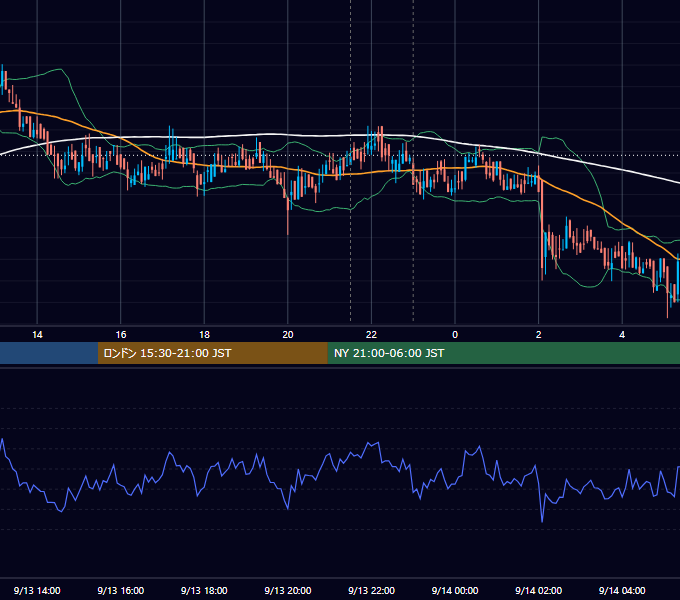Click the London session bar 15:30-21:00 JST
This screenshot has width=680, height=600.
coord(212,353)
